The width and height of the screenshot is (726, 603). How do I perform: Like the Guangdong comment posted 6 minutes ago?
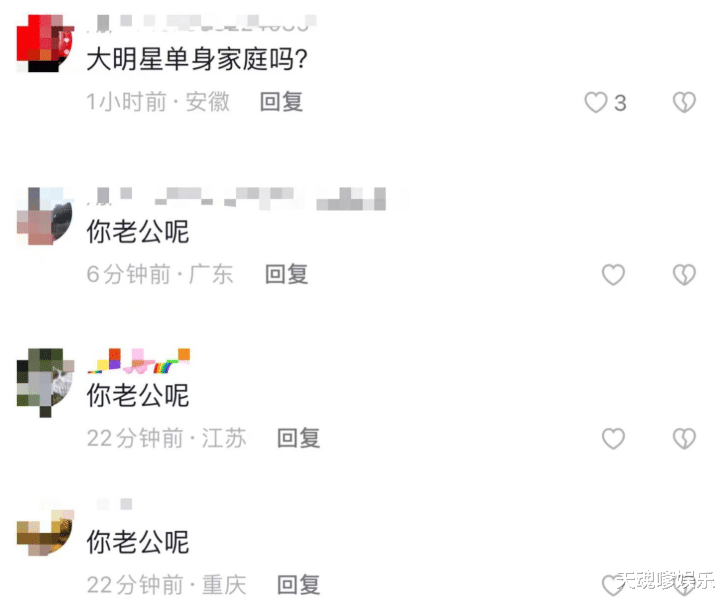tap(613, 275)
